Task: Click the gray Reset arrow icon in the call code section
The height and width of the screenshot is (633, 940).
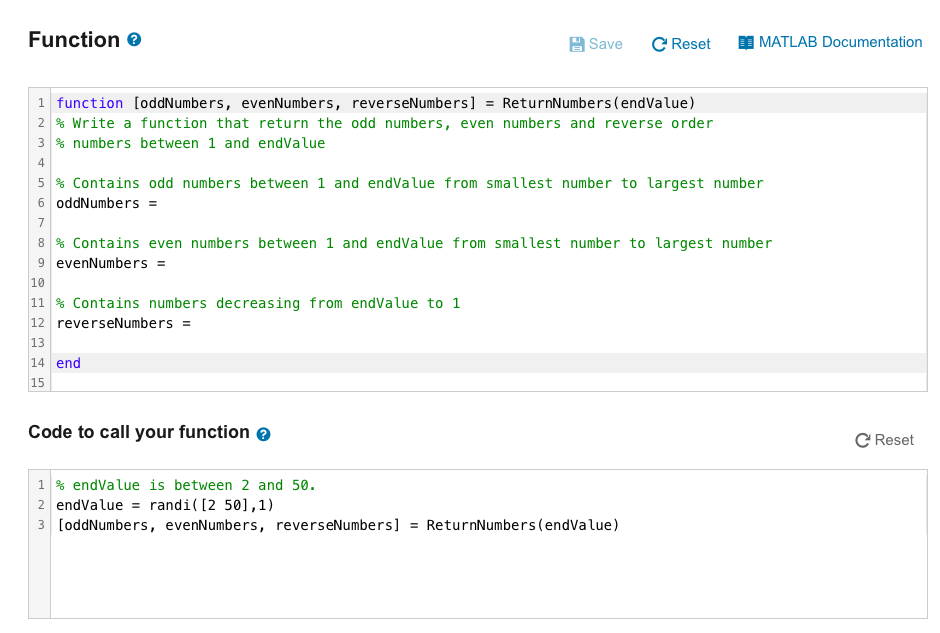Action: (x=863, y=441)
